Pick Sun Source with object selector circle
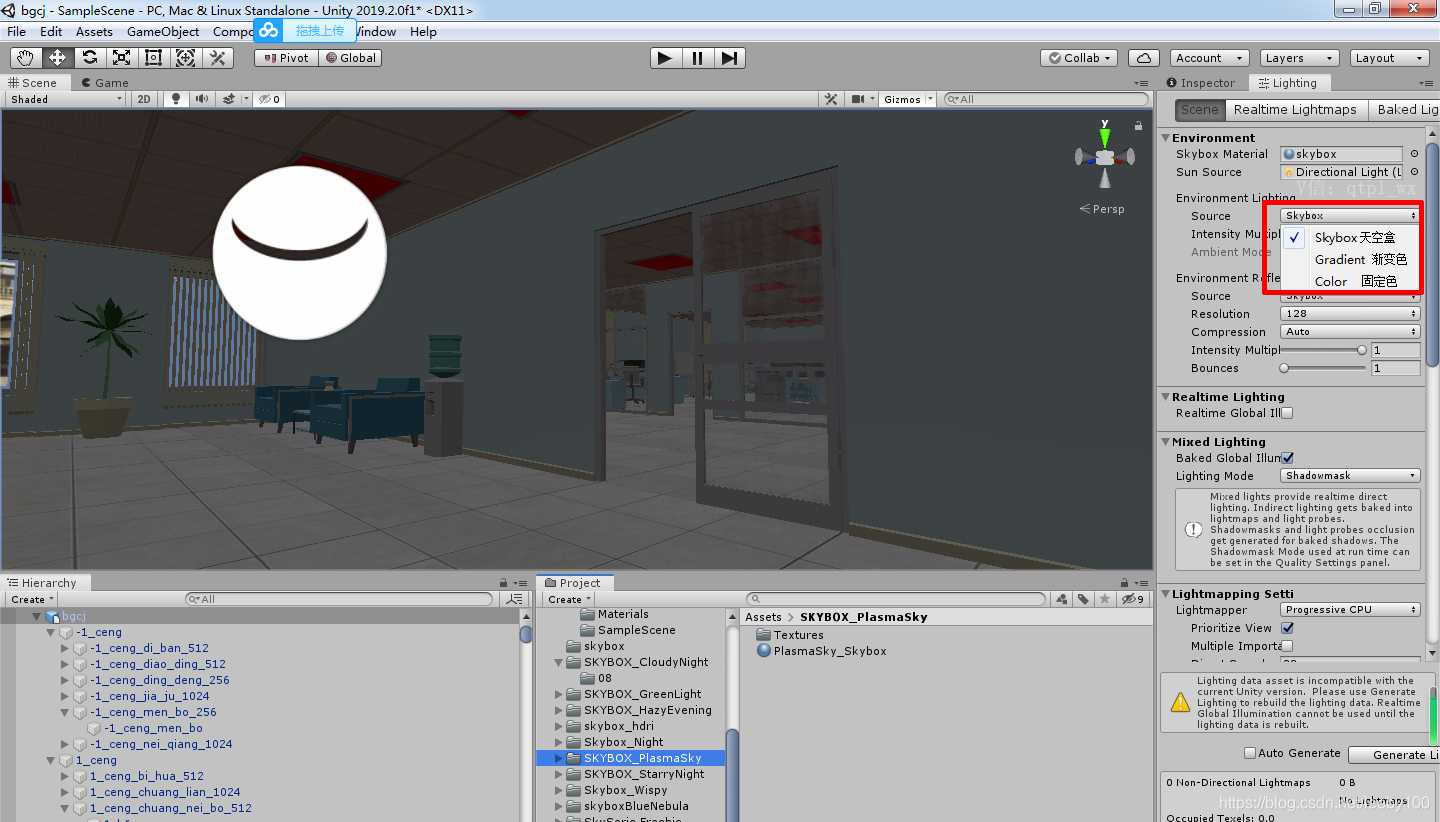Viewport: 1440px width, 822px height. click(1414, 172)
